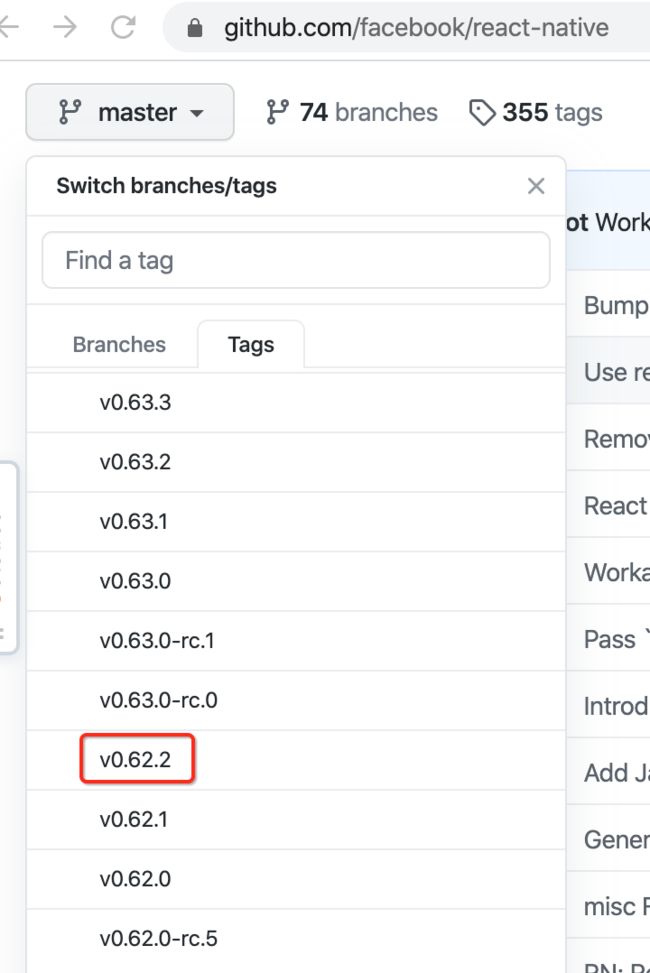This screenshot has width=650, height=973.
Task: Open the 355 tags link
Action: coord(535,112)
